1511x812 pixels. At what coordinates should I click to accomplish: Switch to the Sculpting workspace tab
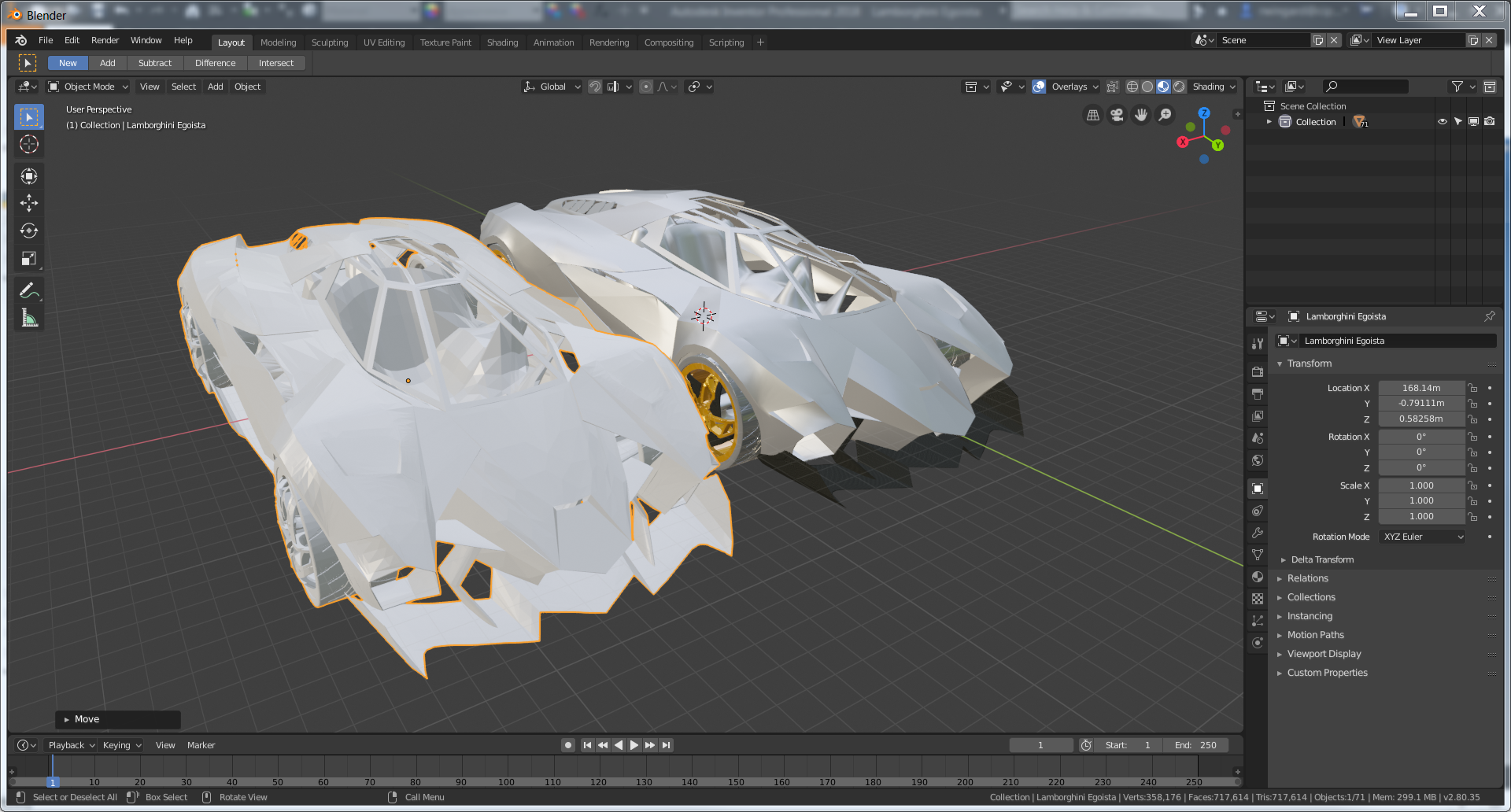click(x=330, y=42)
